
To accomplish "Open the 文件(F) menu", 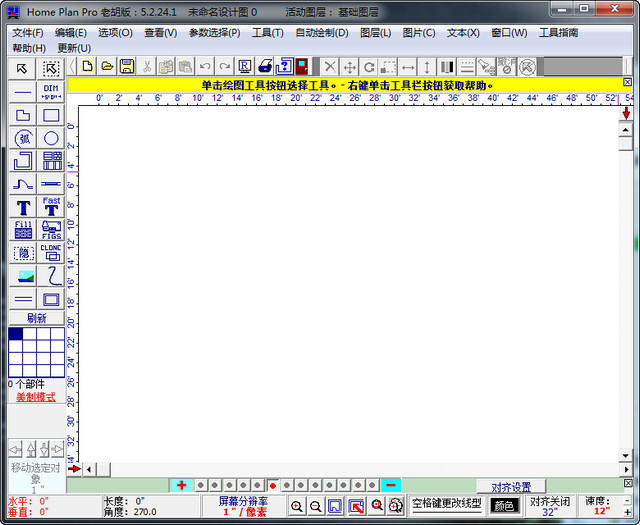I will click(x=28, y=33).
